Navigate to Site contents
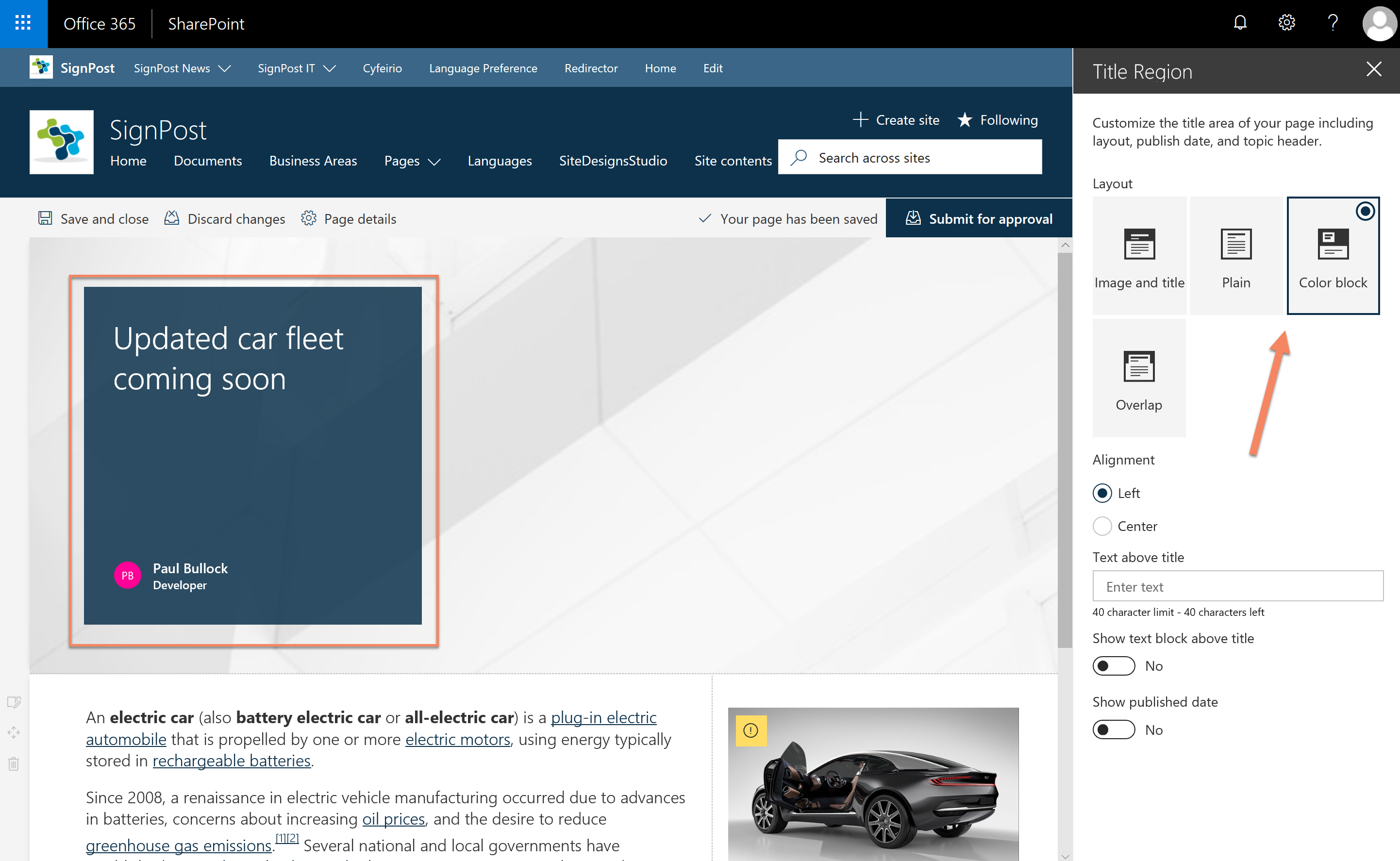Image resolution: width=1400 pixels, height=861 pixels. point(733,161)
